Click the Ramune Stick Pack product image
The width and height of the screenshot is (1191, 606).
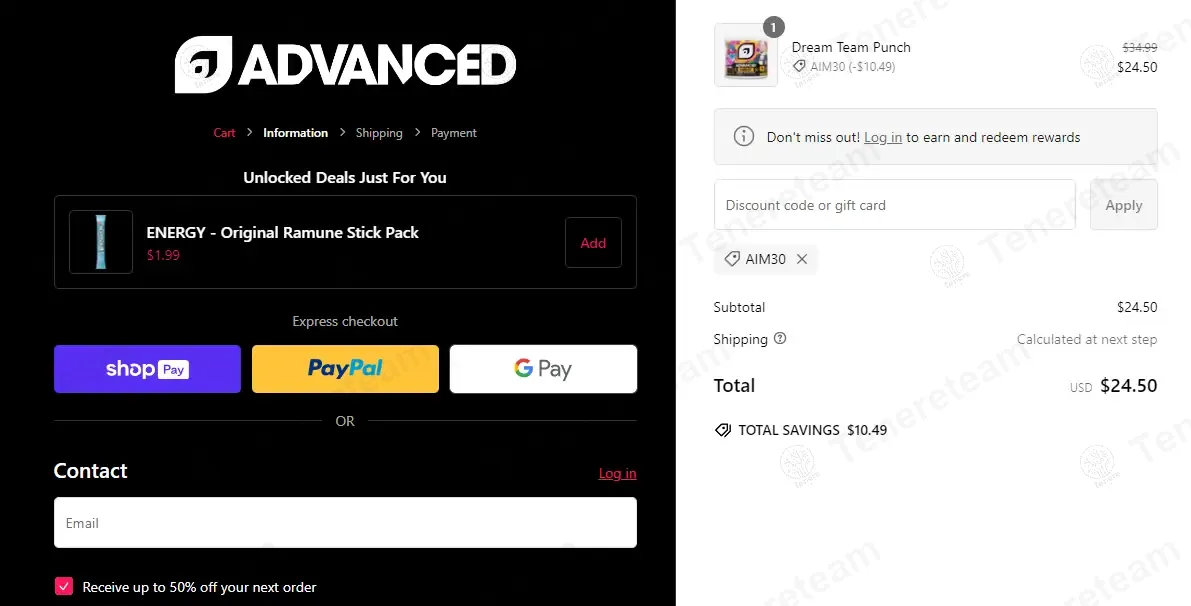[x=101, y=242]
